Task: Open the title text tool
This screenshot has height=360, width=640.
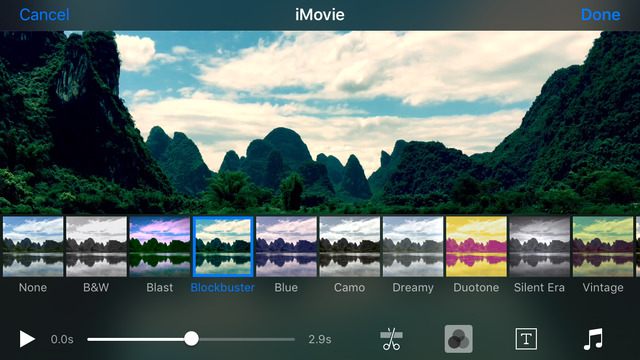Action: [526, 339]
